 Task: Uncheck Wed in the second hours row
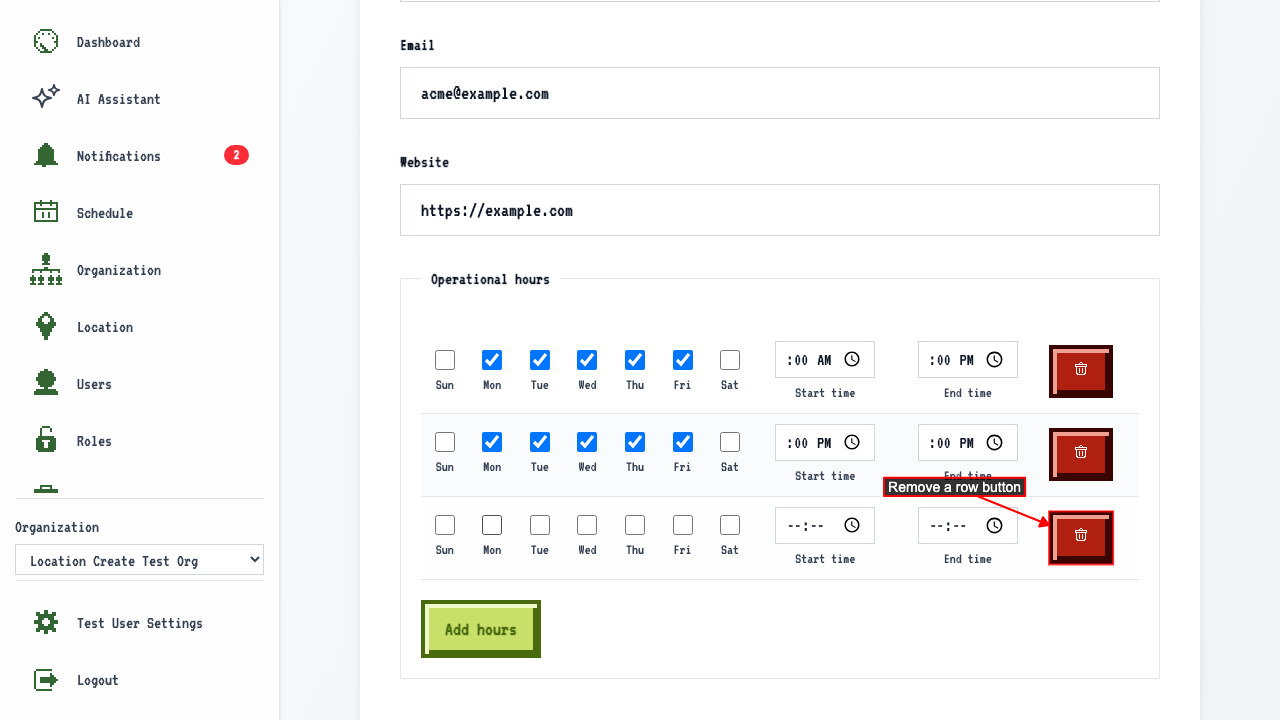pos(587,442)
